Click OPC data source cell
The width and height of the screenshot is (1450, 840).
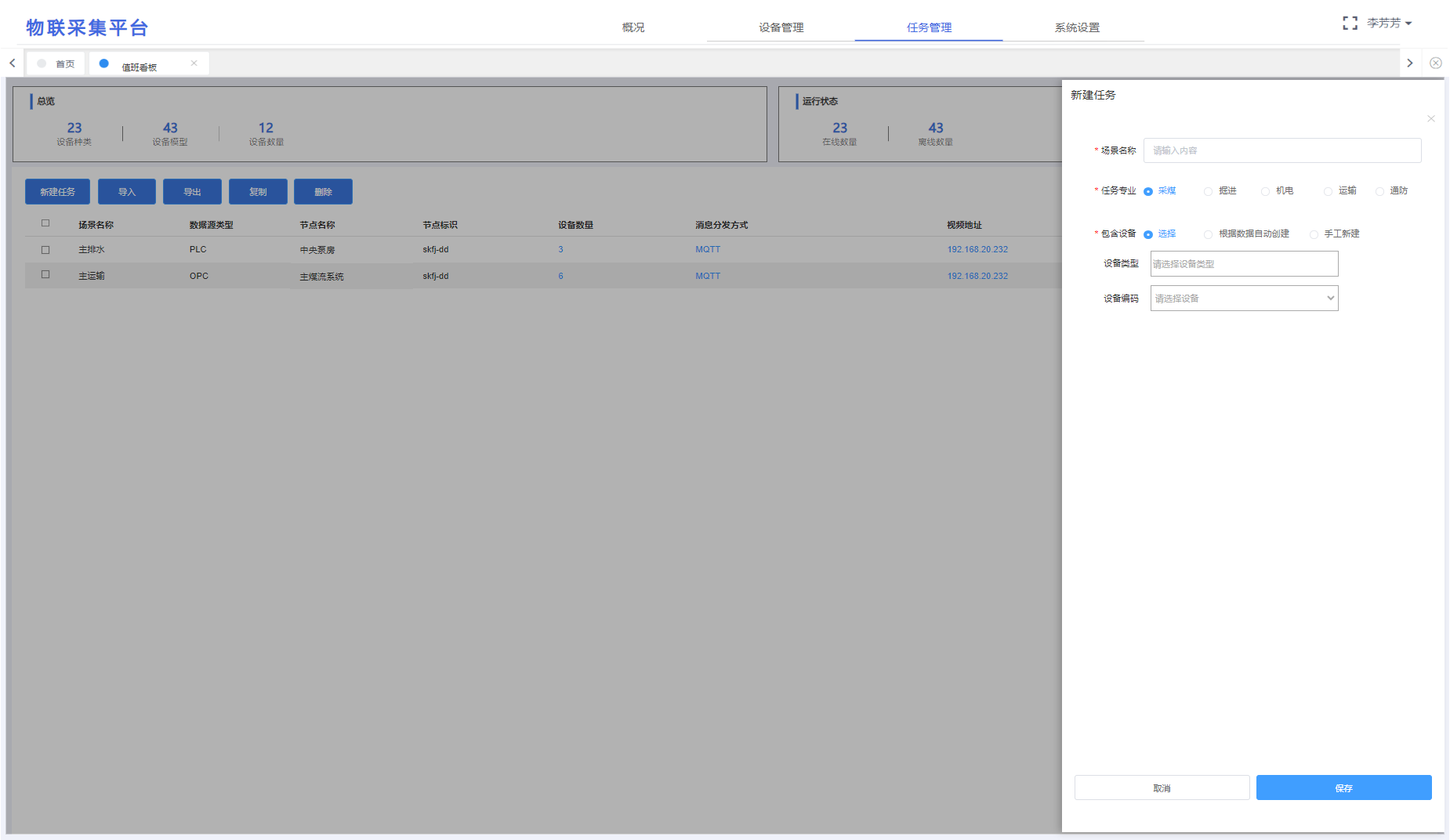pyautogui.click(x=199, y=277)
